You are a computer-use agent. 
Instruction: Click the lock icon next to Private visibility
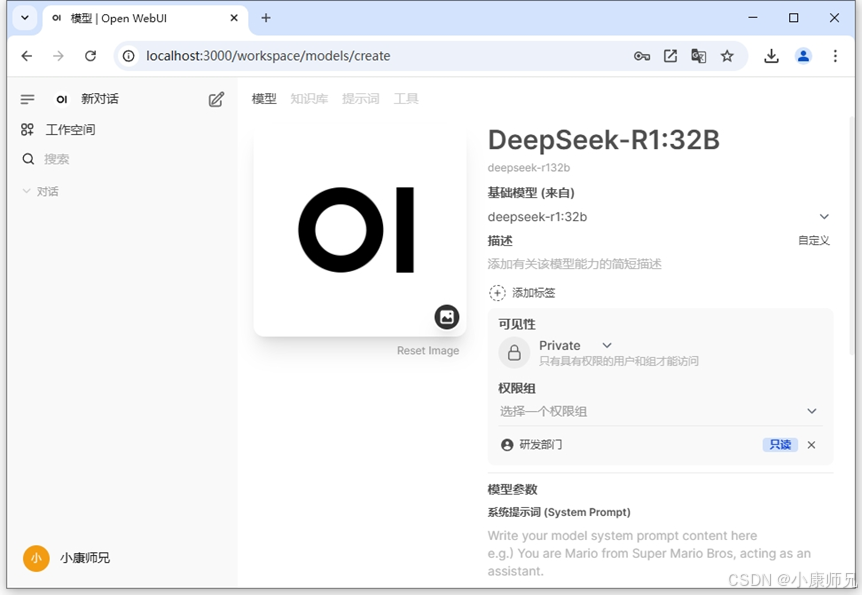point(514,352)
